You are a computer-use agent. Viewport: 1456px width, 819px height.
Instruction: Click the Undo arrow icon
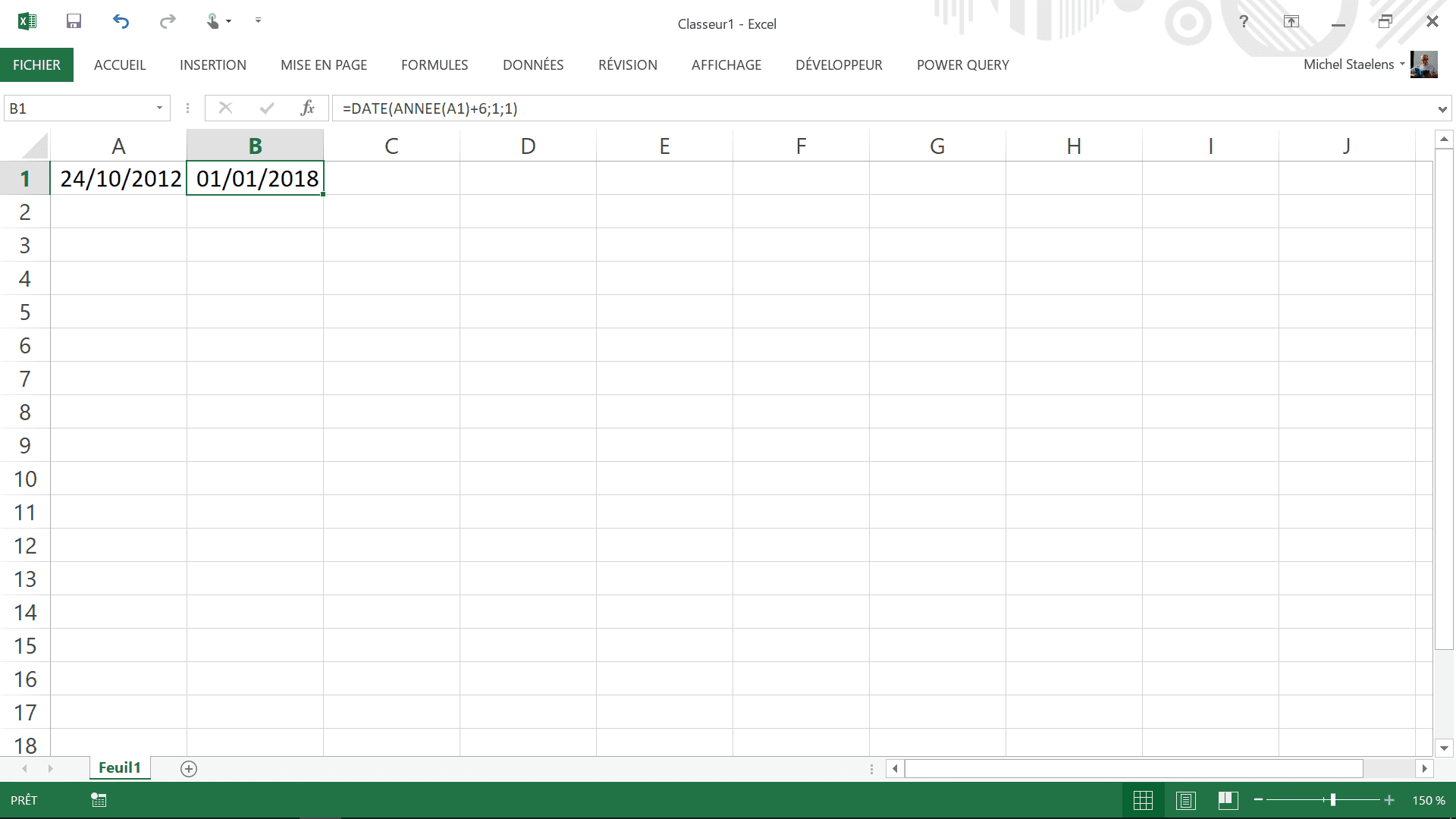pyautogui.click(x=121, y=21)
